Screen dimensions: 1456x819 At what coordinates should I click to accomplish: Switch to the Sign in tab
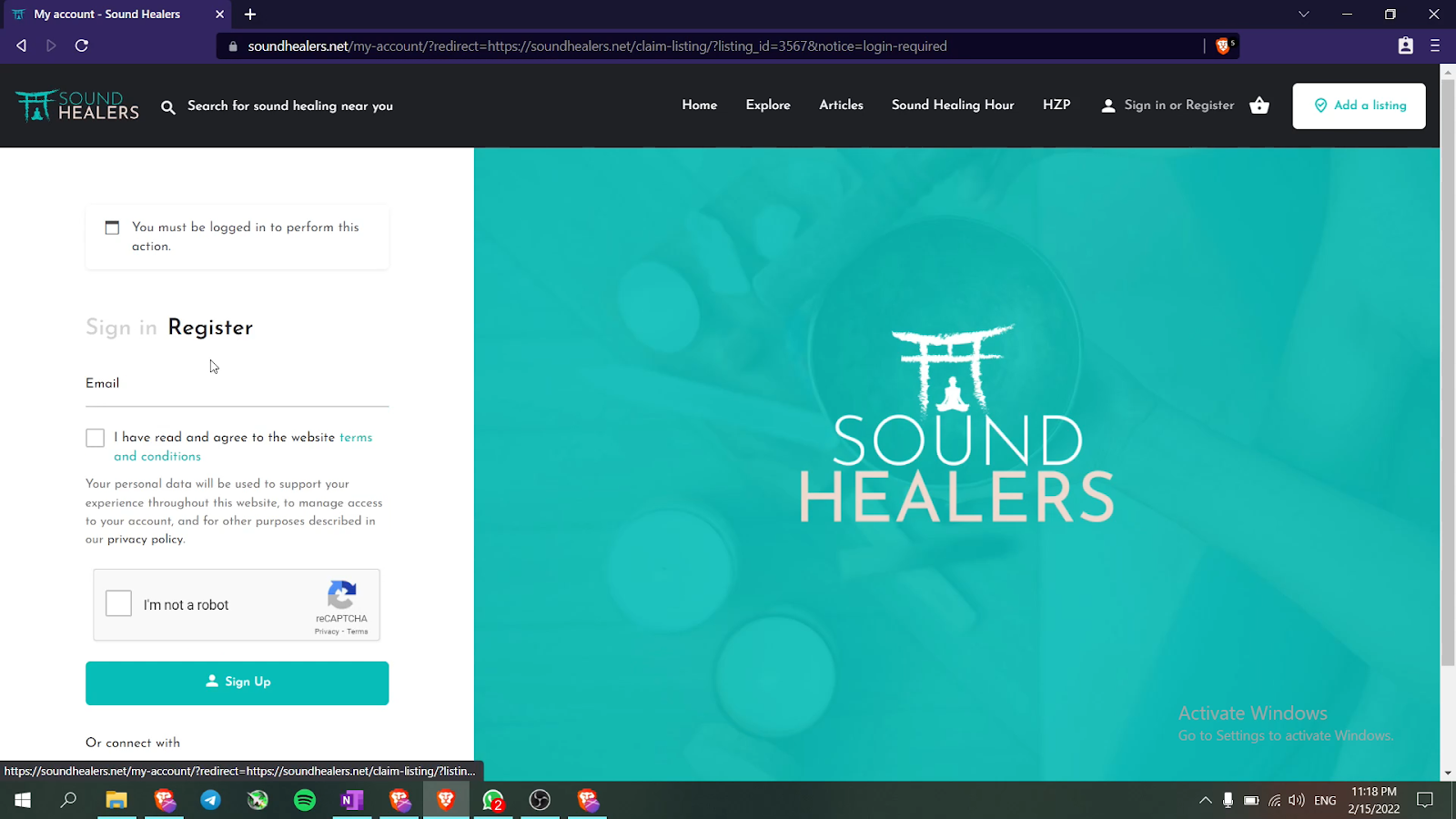coord(121,328)
